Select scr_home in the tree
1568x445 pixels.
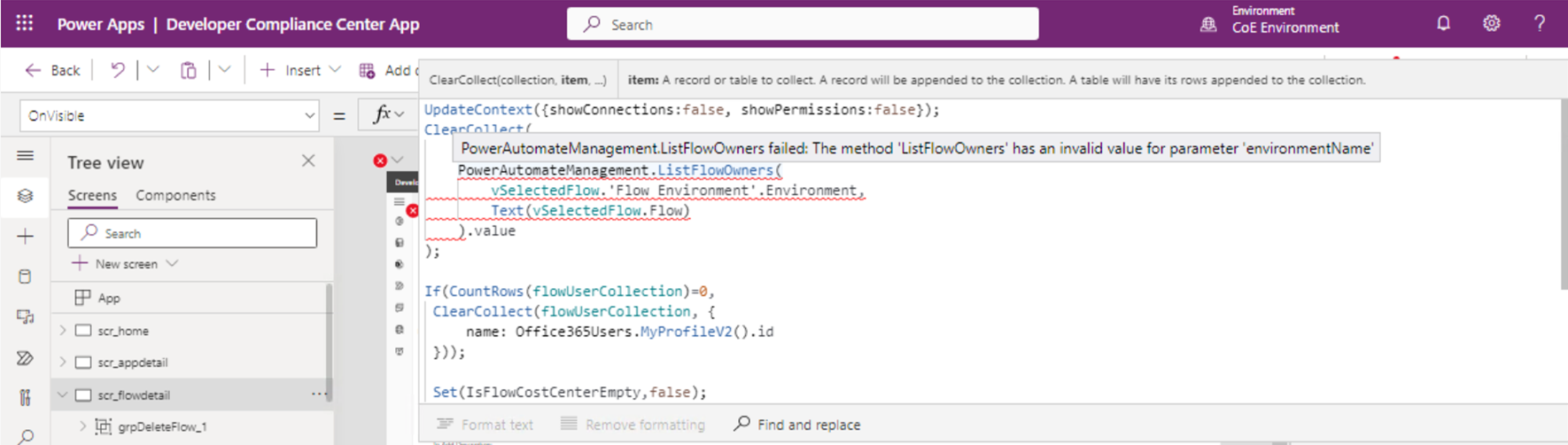click(123, 331)
